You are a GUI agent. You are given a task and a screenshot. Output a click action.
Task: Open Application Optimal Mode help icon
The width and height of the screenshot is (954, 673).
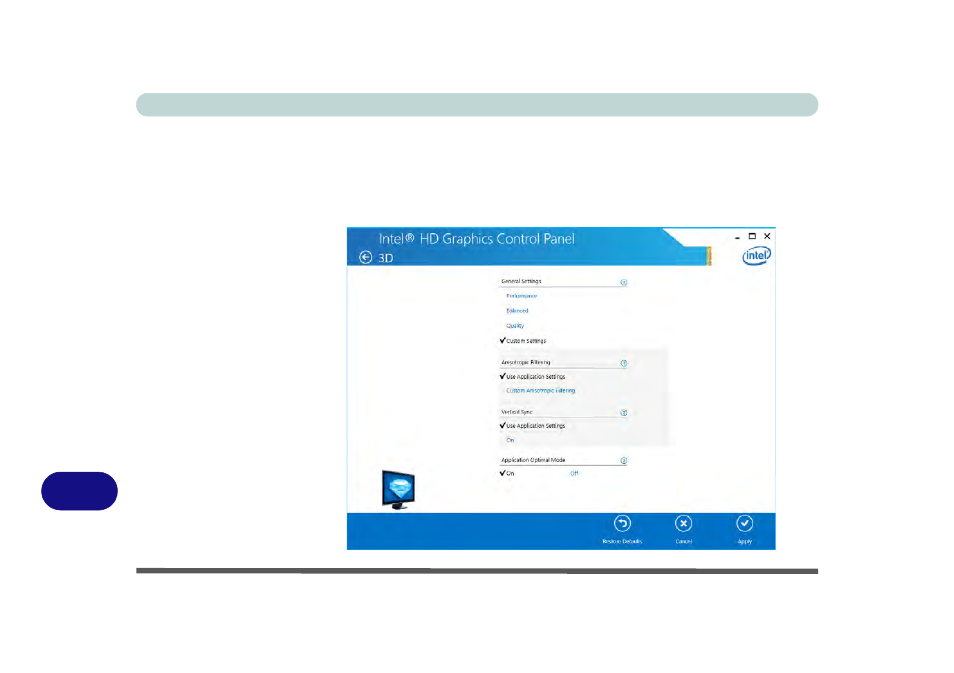tap(623, 460)
